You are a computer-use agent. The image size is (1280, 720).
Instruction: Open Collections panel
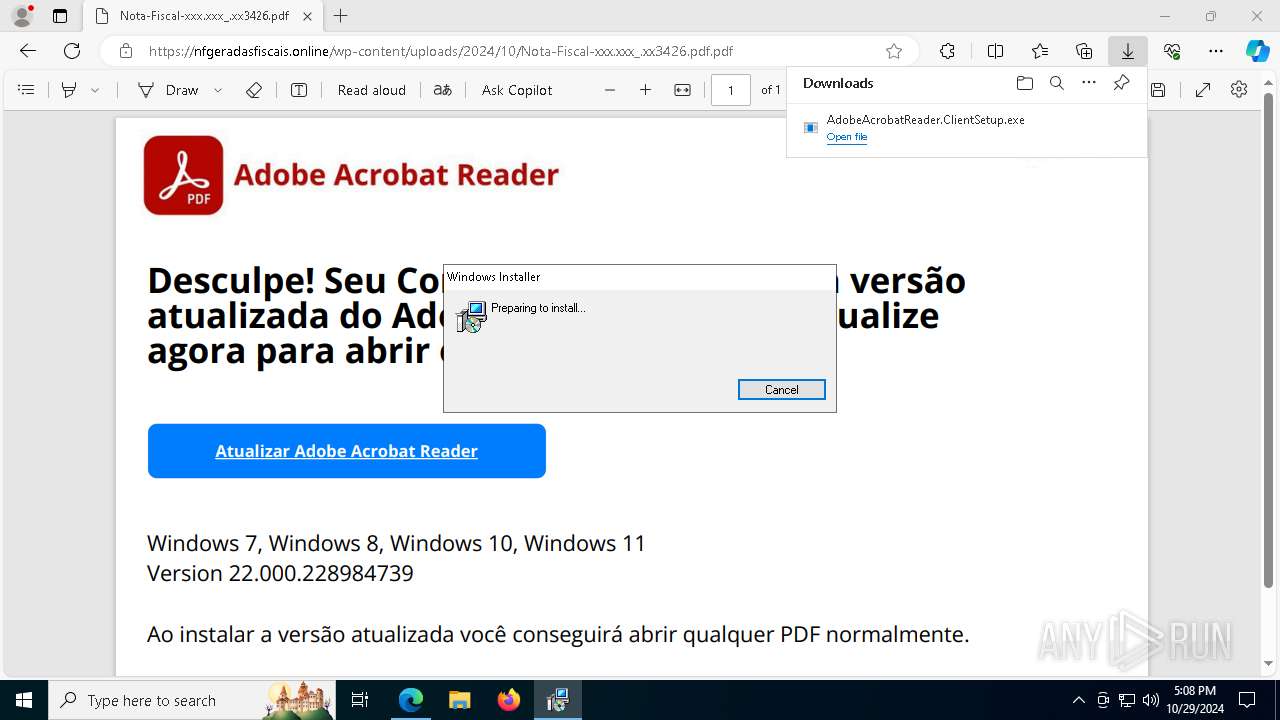pyautogui.click(x=1084, y=51)
